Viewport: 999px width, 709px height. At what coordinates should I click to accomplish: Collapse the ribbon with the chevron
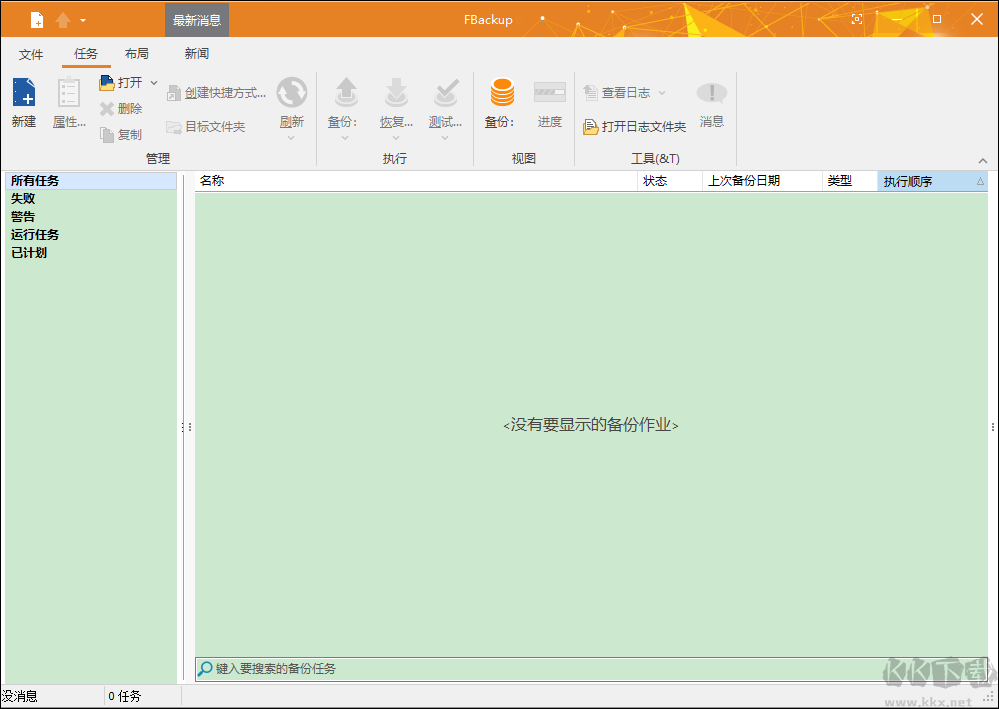(983, 161)
